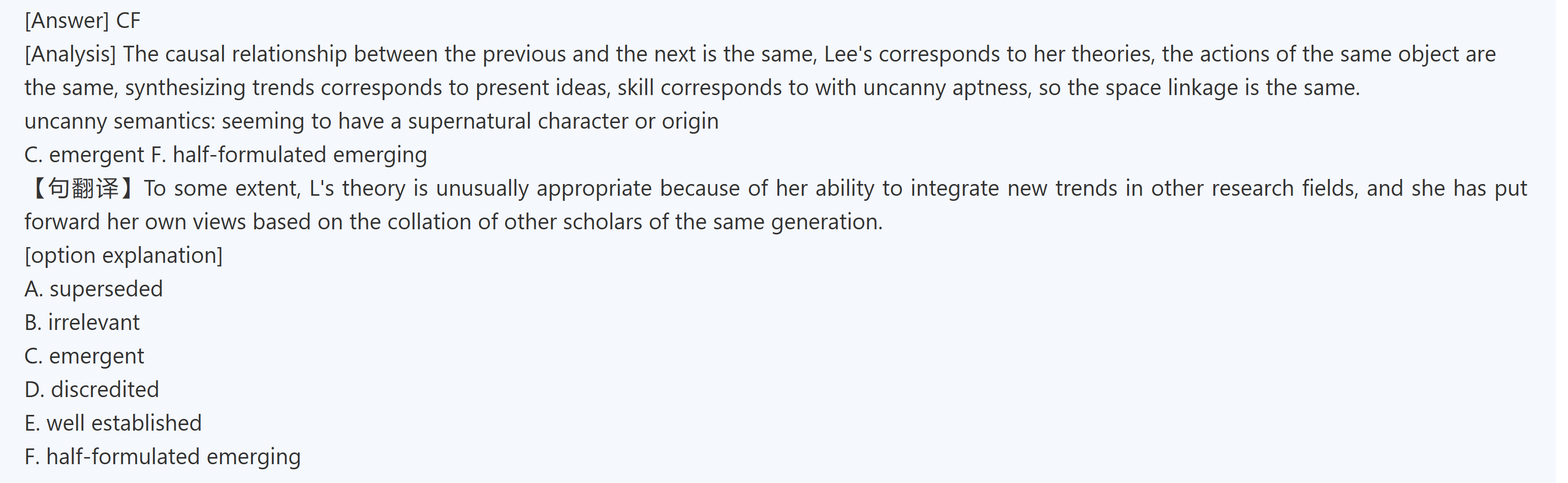1568x483 pixels.
Task: Select option "A. superseded"
Action: point(93,289)
